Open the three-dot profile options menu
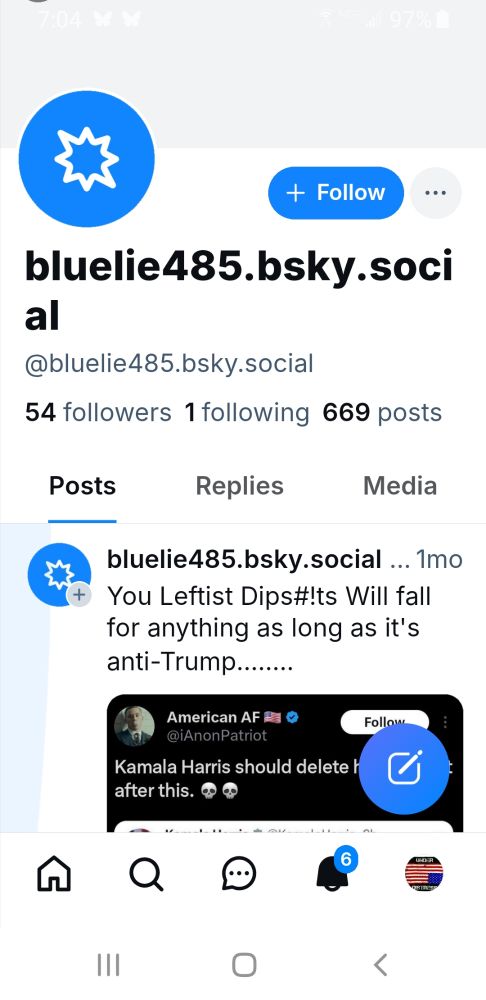 click(436, 193)
